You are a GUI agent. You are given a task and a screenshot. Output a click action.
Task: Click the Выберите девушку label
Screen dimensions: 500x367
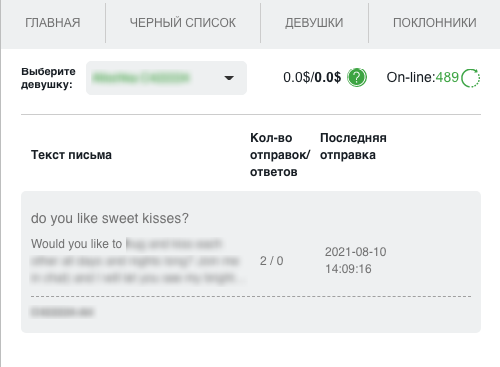pos(48,78)
